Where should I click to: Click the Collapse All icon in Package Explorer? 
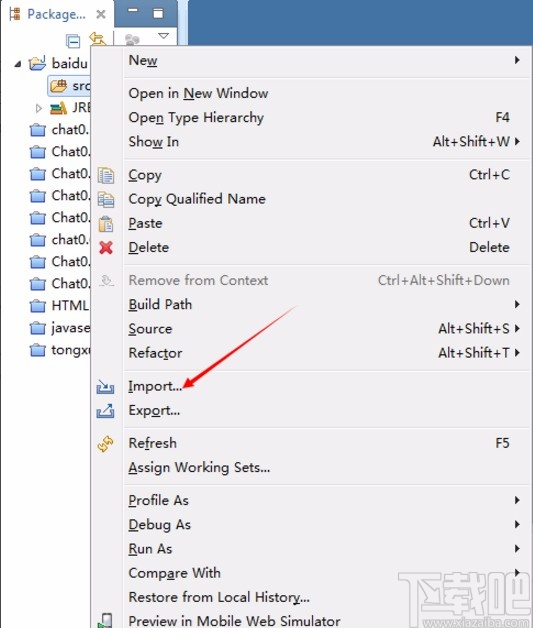pyautogui.click(x=73, y=41)
